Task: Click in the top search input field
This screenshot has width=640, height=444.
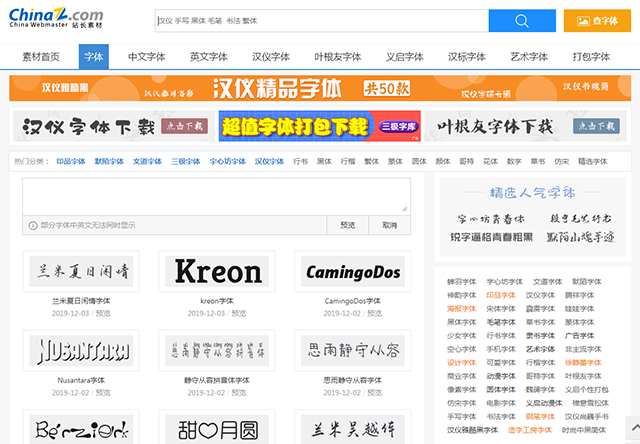Action: pyautogui.click(x=320, y=21)
